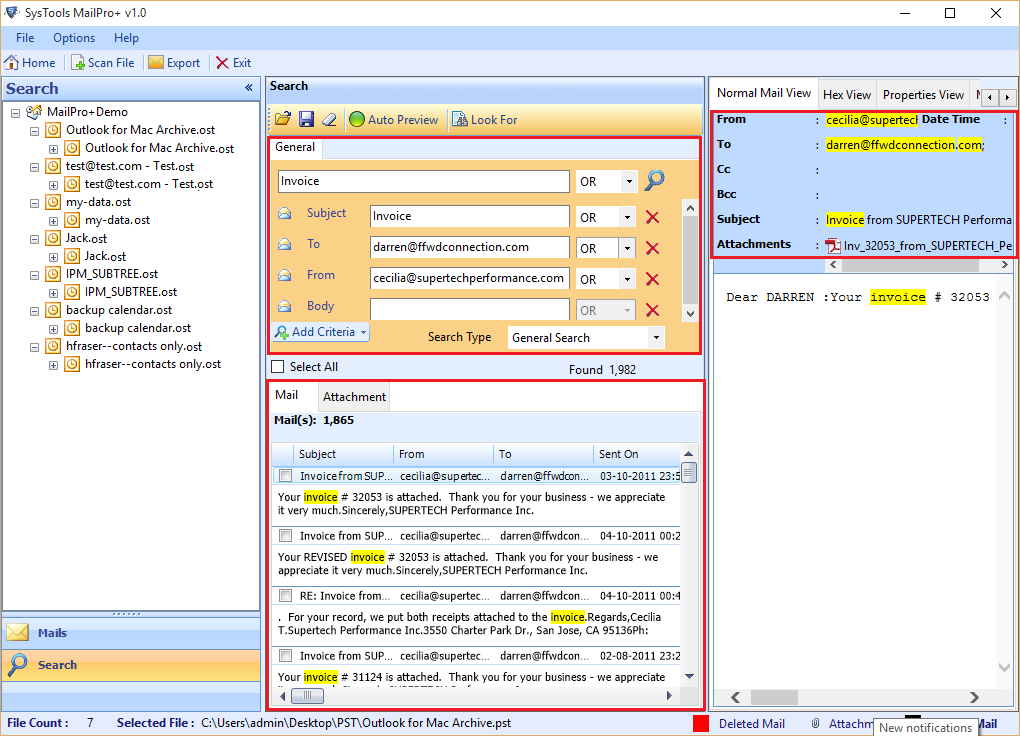The height and width of the screenshot is (736, 1020).
Task: Expand the nested my-data.ost node
Action: click(53, 221)
